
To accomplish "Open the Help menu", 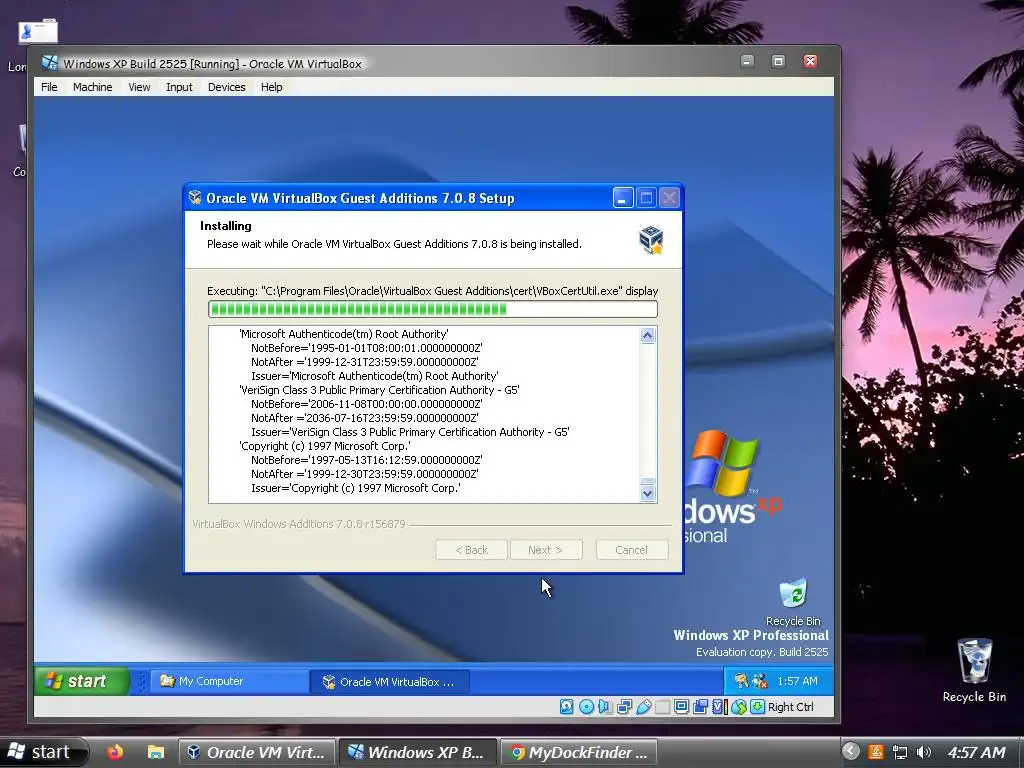I will [x=272, y=87].
